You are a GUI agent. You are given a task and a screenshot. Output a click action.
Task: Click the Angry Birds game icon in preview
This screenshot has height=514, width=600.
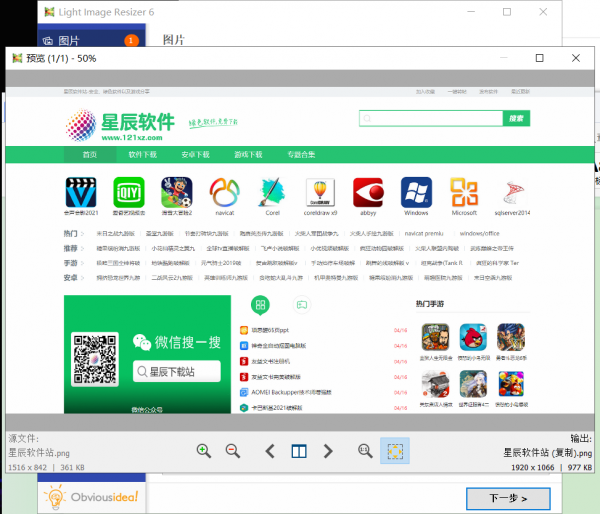pyautogui.click(x=473, y=337)
